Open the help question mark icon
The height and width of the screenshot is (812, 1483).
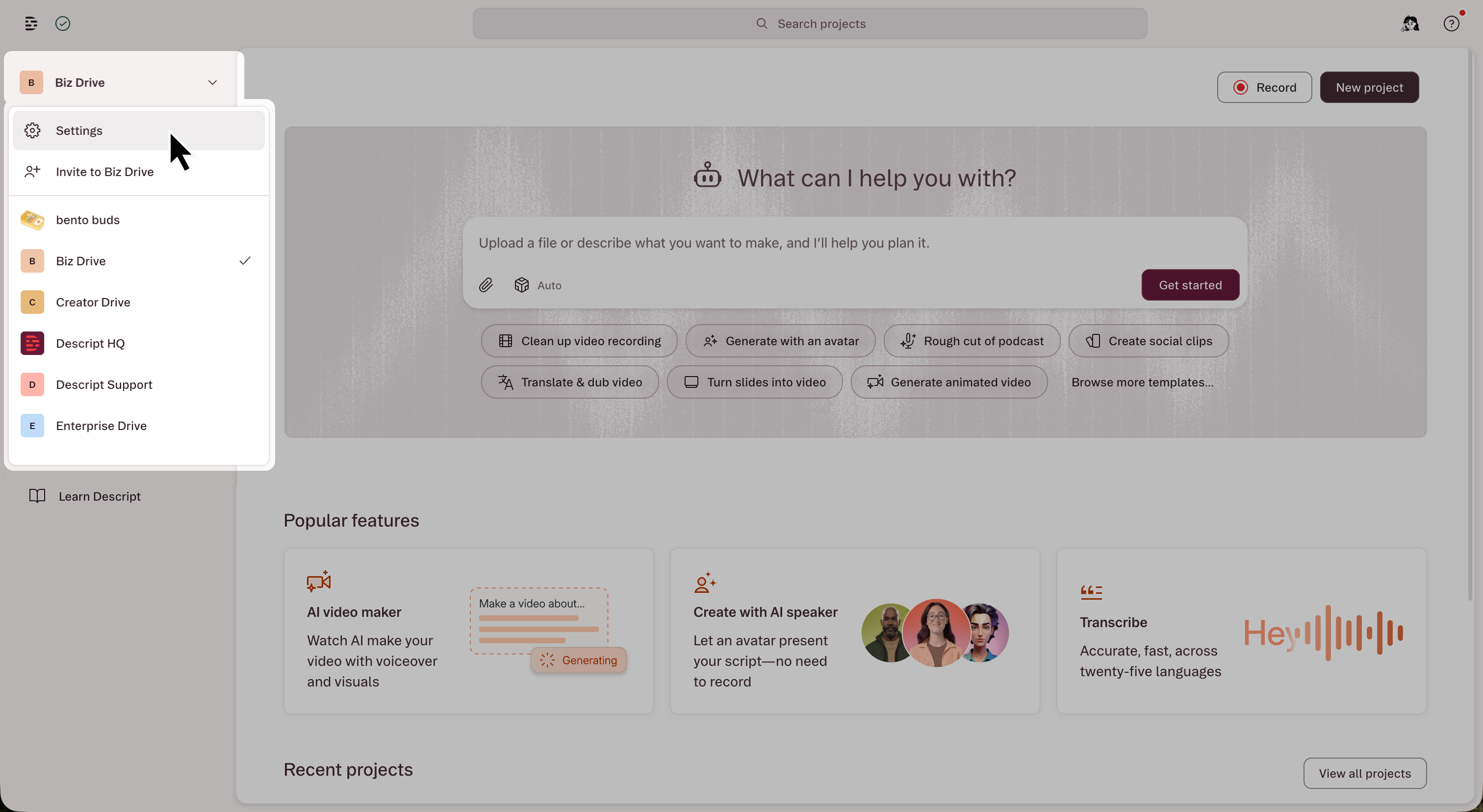click(x=1451, y=24)
